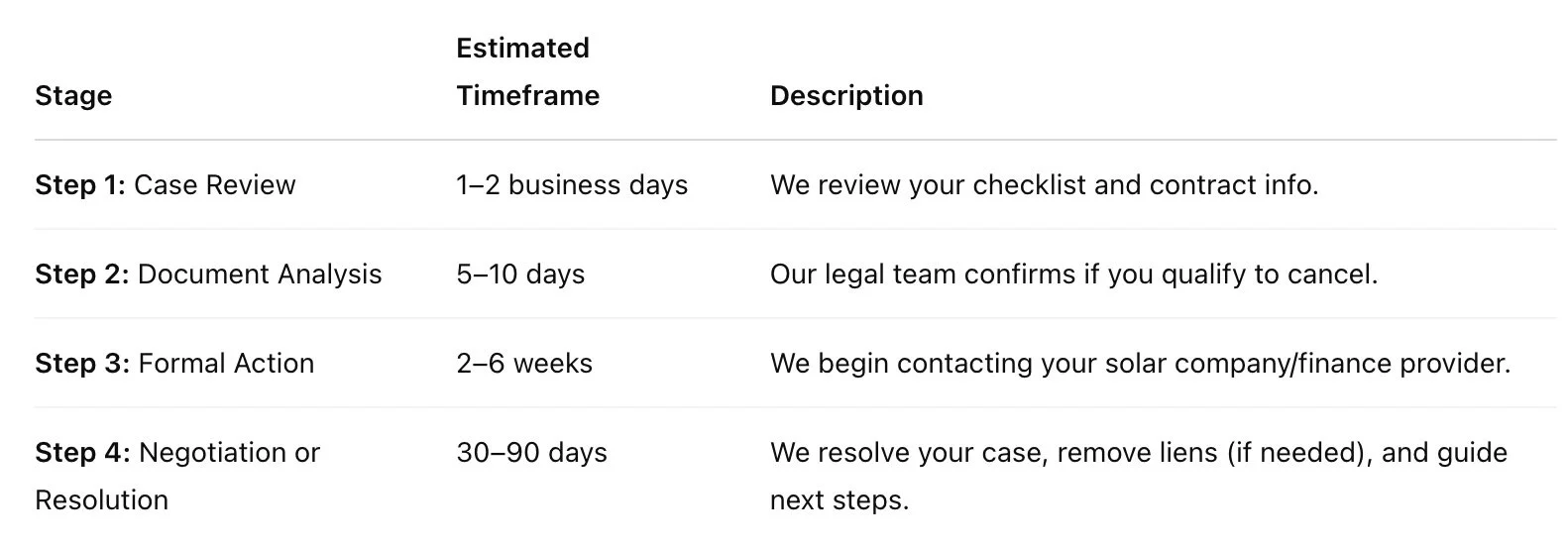1568x551 pixels.
Task: Select the Step 3: Formal Action cell
Action: click(x=174, y=364)
